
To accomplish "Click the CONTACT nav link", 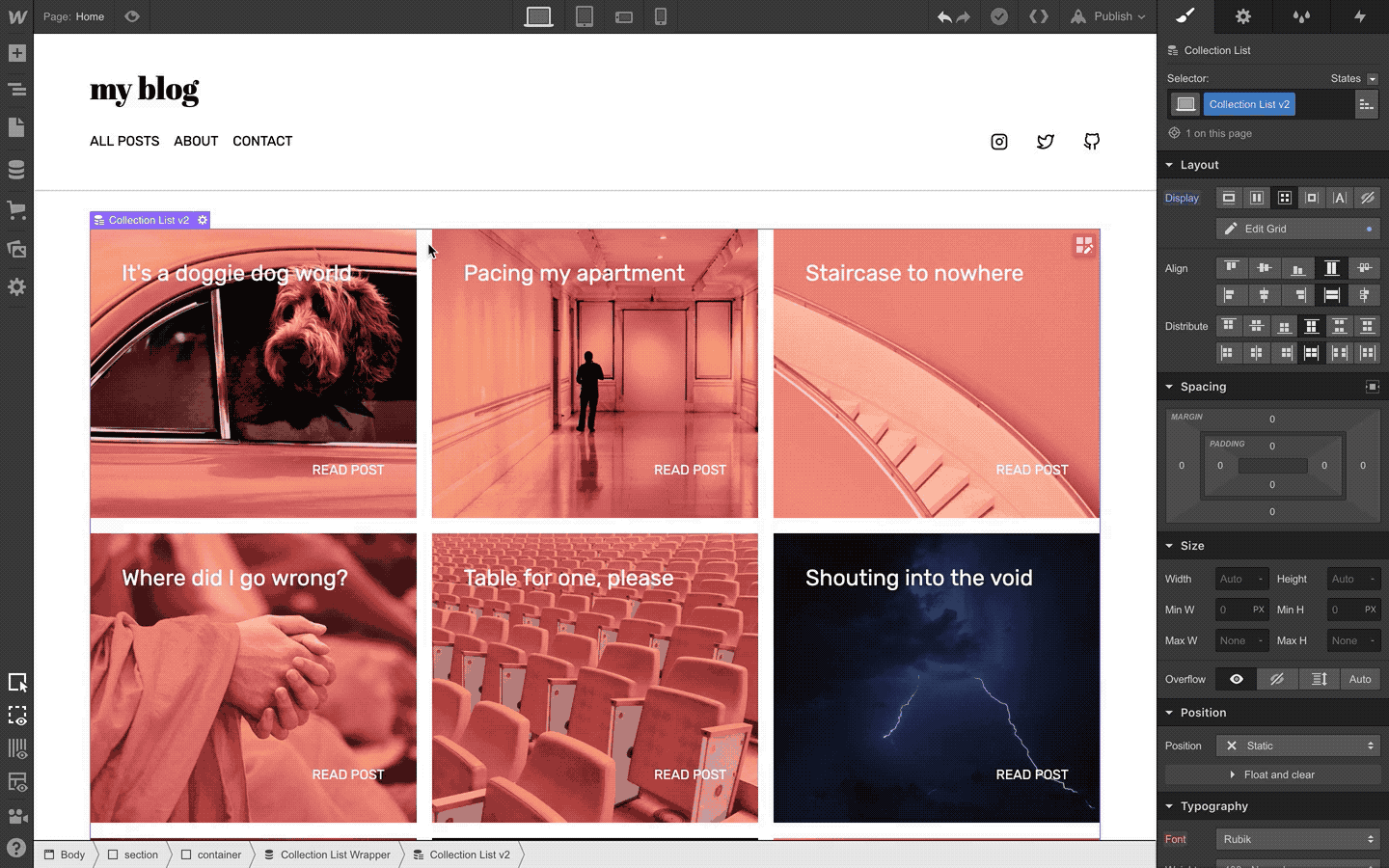I will 262,141.
